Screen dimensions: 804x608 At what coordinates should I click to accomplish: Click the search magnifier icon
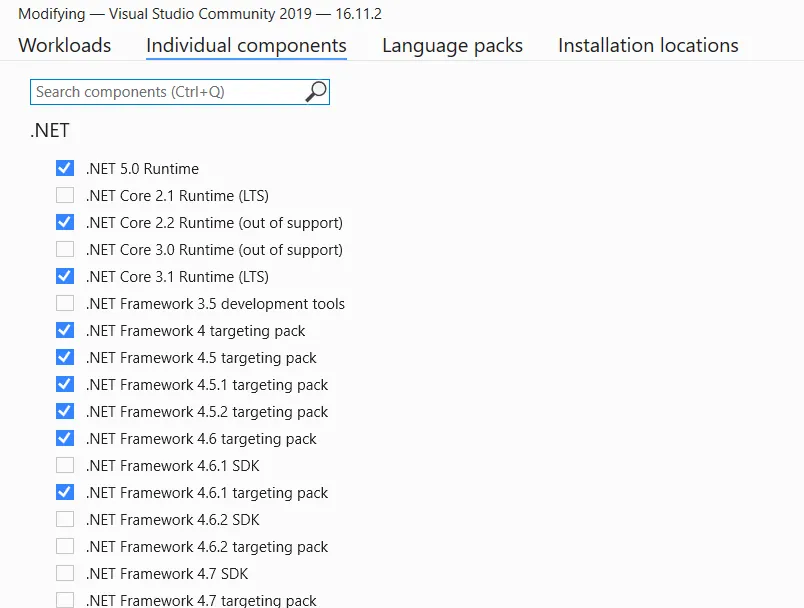(315, 92)
